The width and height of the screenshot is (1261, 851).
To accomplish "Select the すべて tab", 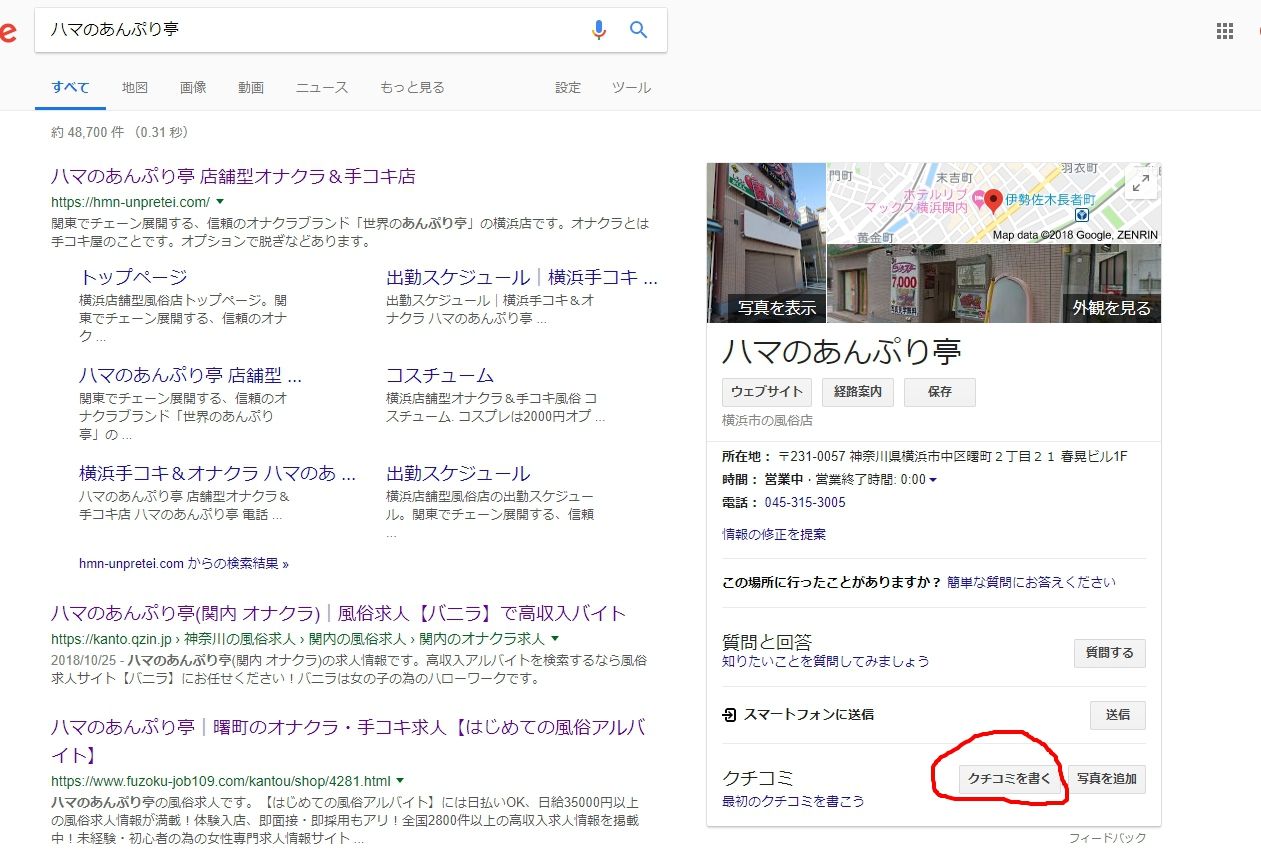I will (x=70, y=88).
